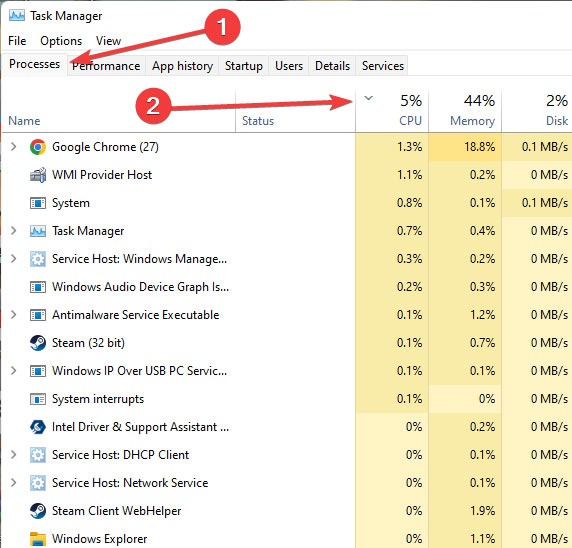Switch to the Details tab
Image resolution: width=572 pixels, height=548 pixels.
click(332, 66)
